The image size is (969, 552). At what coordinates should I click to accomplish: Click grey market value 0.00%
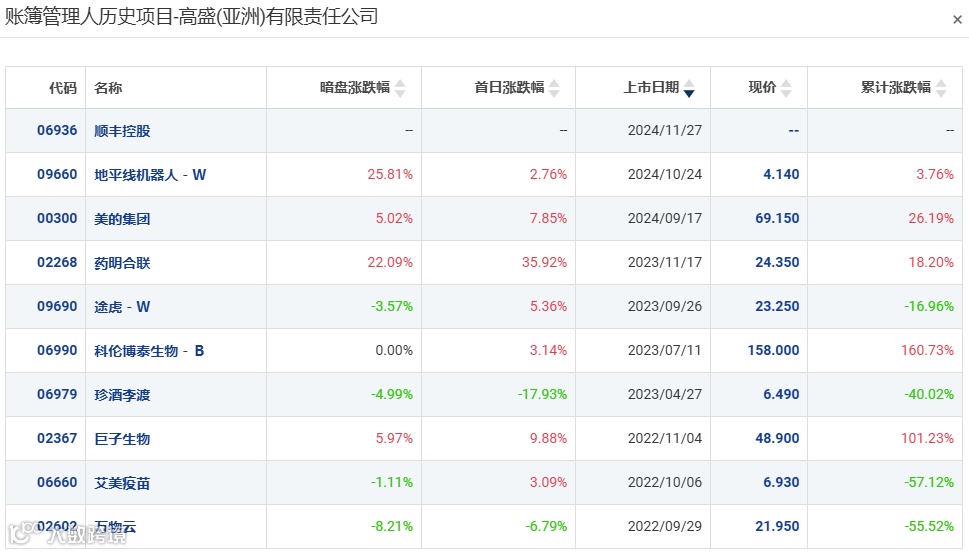click(x=394, y=350)
